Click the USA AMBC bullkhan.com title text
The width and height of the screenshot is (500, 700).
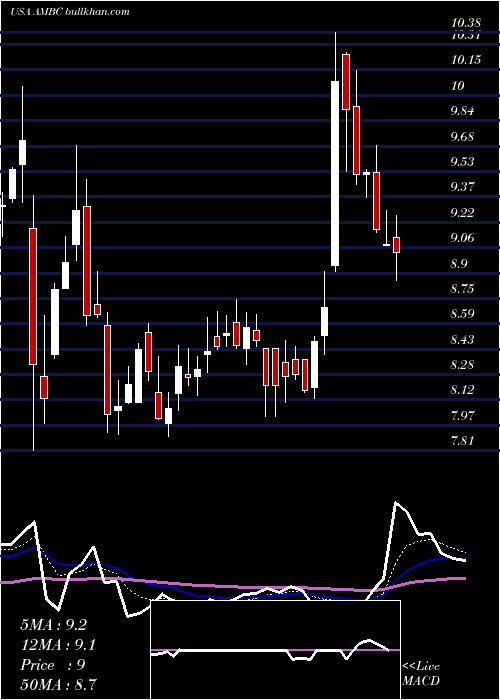(x=70, y=12)
